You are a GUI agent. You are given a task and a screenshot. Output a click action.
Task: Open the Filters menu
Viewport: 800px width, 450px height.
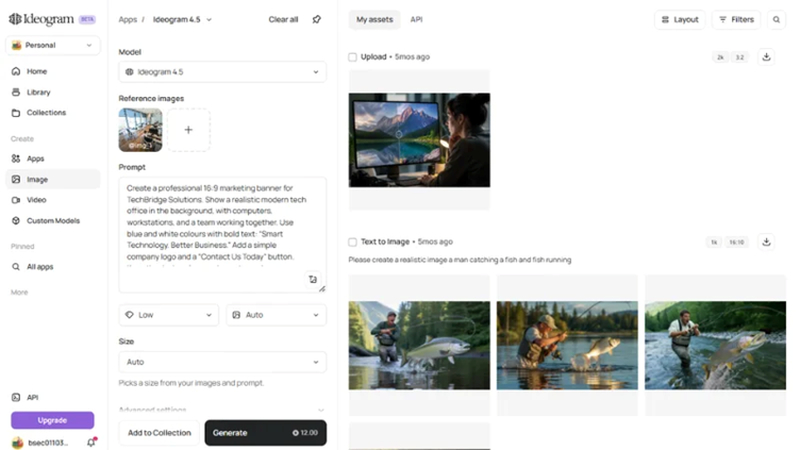pyautogui.click(x=736, y=19)
